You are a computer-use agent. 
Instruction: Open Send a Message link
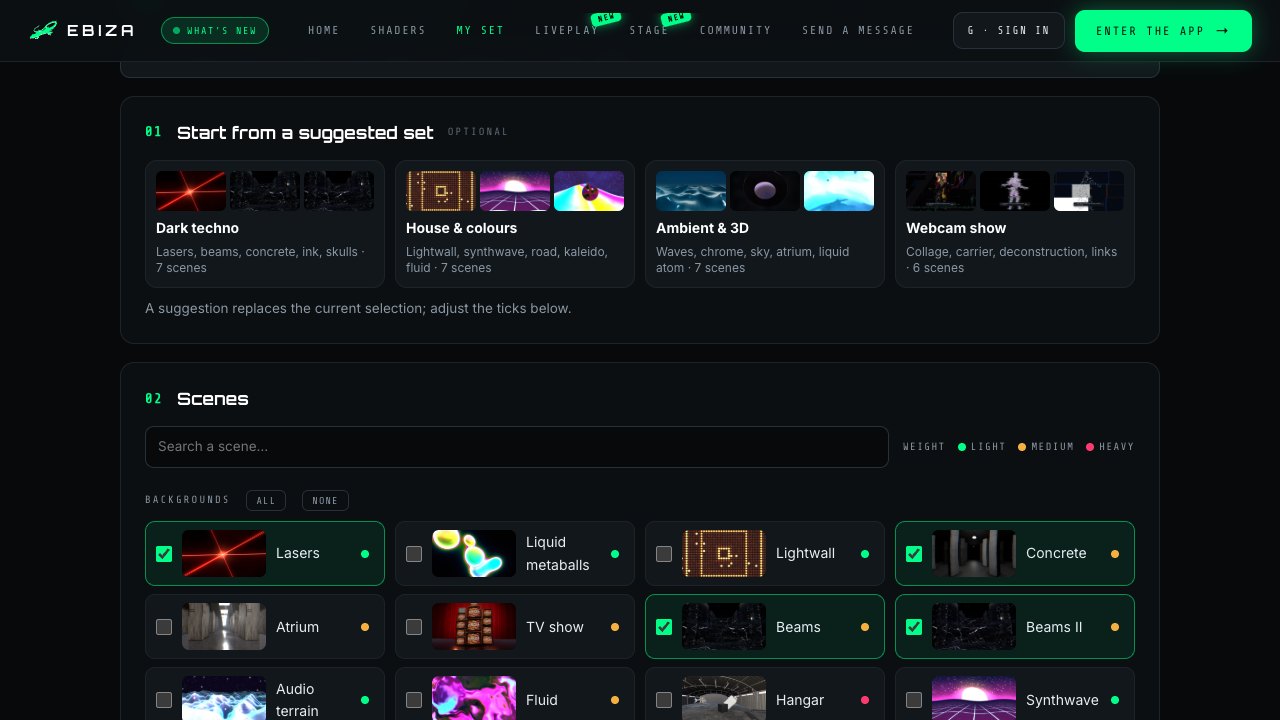click(858, 31)
